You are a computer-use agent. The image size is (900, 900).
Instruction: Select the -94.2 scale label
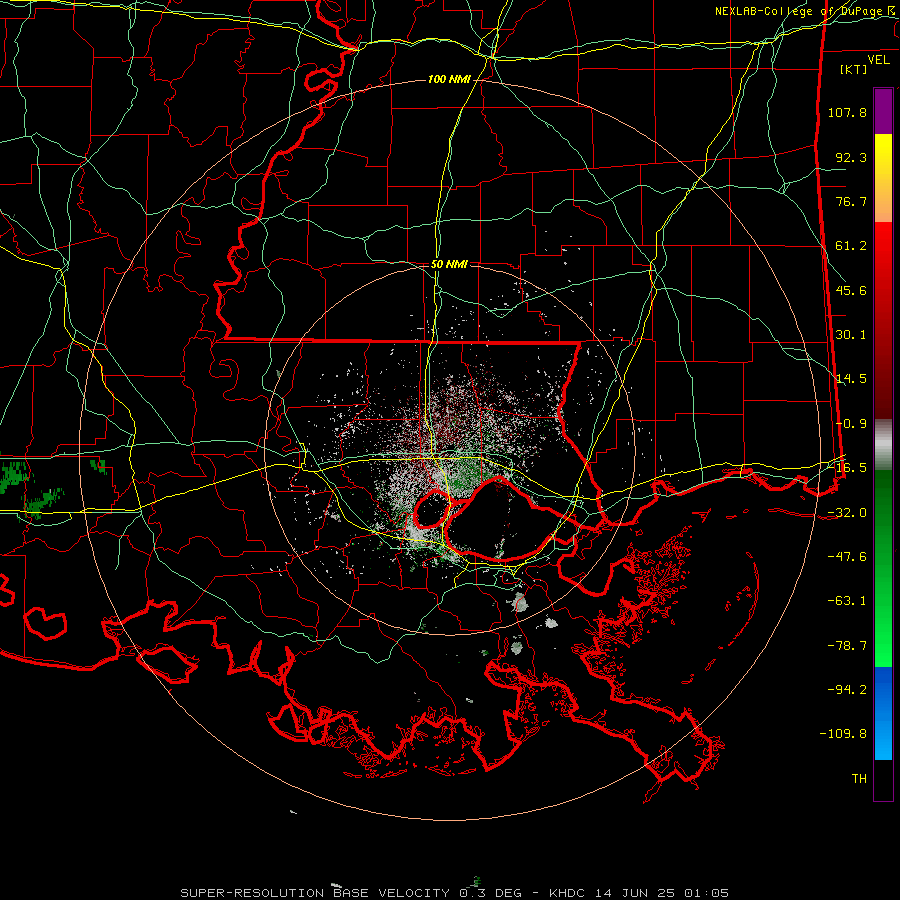click(x=847, y=690)
